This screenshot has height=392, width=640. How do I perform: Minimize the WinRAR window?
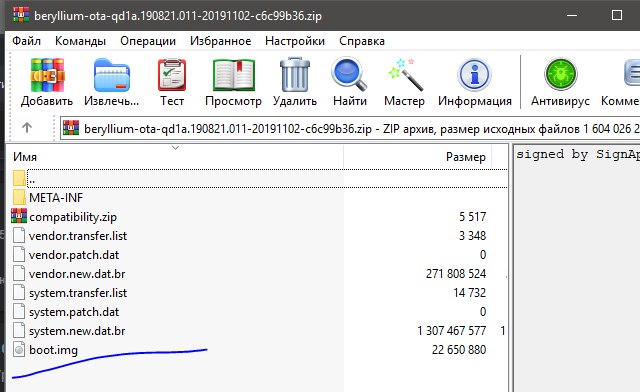pyautogui.click(x=572, y=15)
